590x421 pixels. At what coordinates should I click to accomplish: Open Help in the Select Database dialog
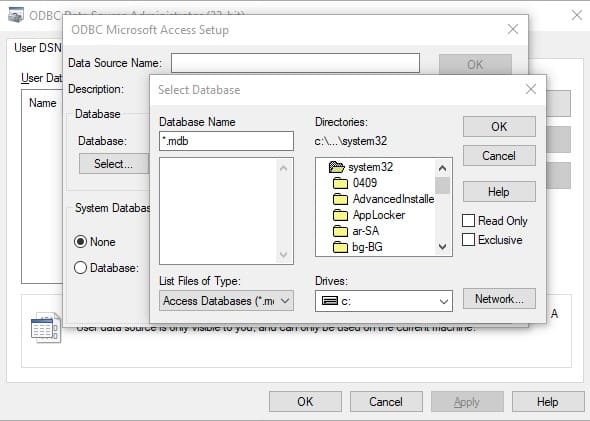click(499, 192)
